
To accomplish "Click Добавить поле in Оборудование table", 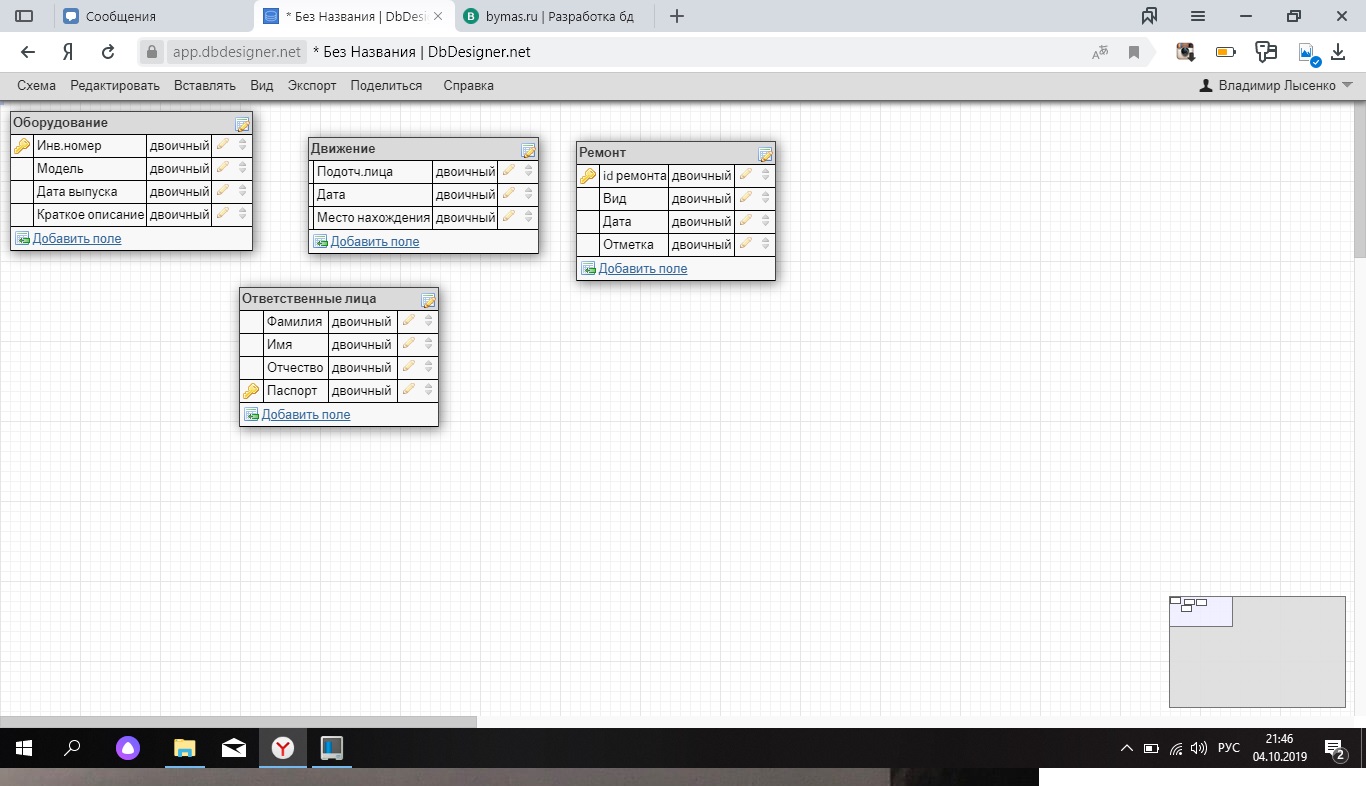I will pos(77,239).
